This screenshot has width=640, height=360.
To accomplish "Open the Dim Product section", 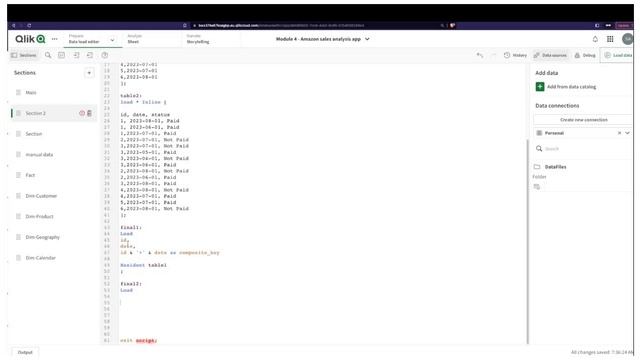I will pos(40,216).
